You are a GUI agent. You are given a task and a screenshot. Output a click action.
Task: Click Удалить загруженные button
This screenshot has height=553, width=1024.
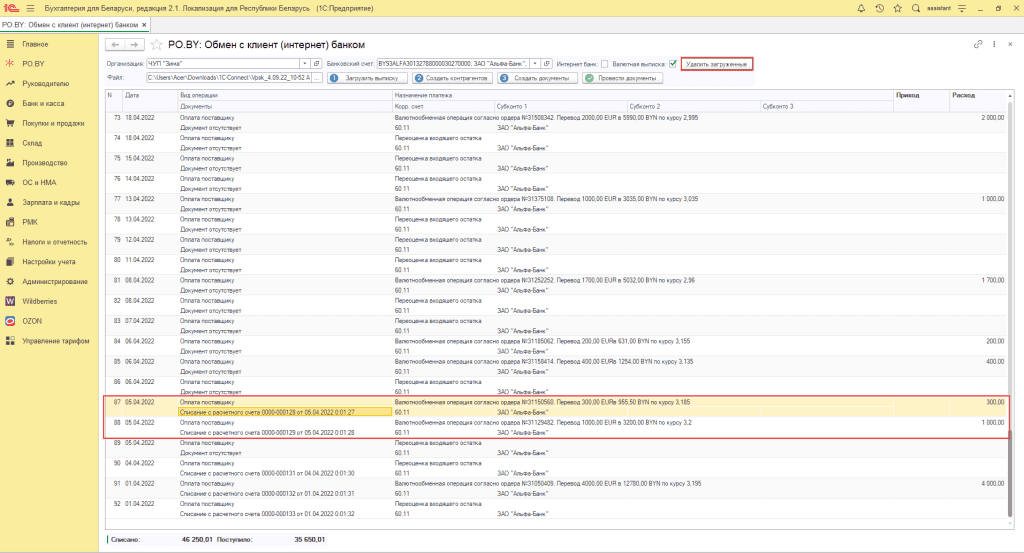716,64
